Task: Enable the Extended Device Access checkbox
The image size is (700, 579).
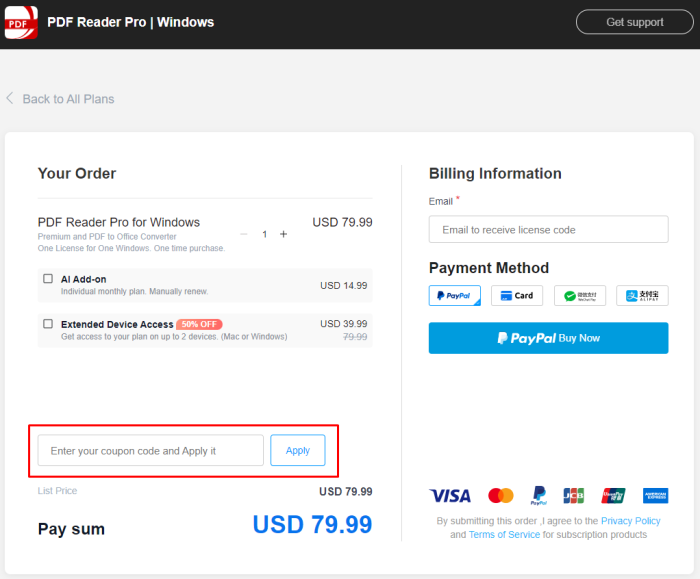Action: click(x=48, y=324)
